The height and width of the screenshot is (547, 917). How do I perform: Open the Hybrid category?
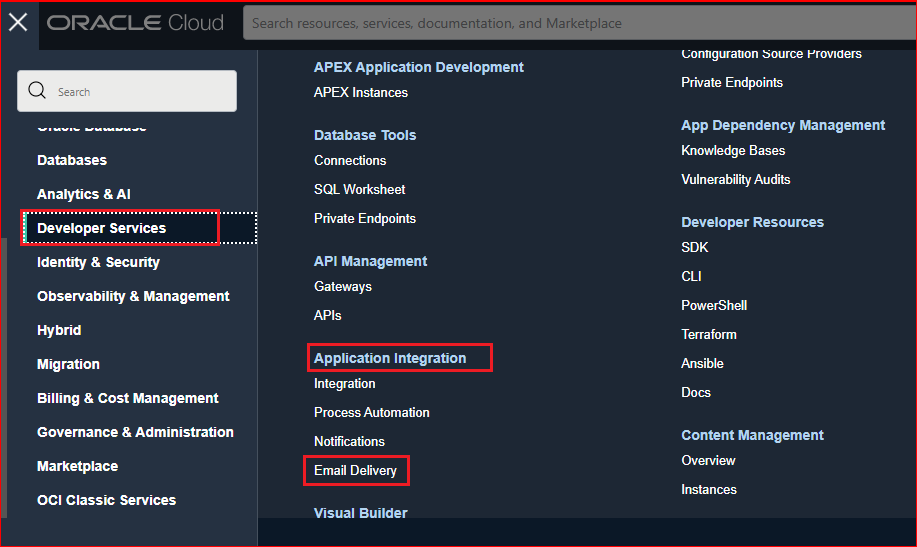tap(59, 330)
